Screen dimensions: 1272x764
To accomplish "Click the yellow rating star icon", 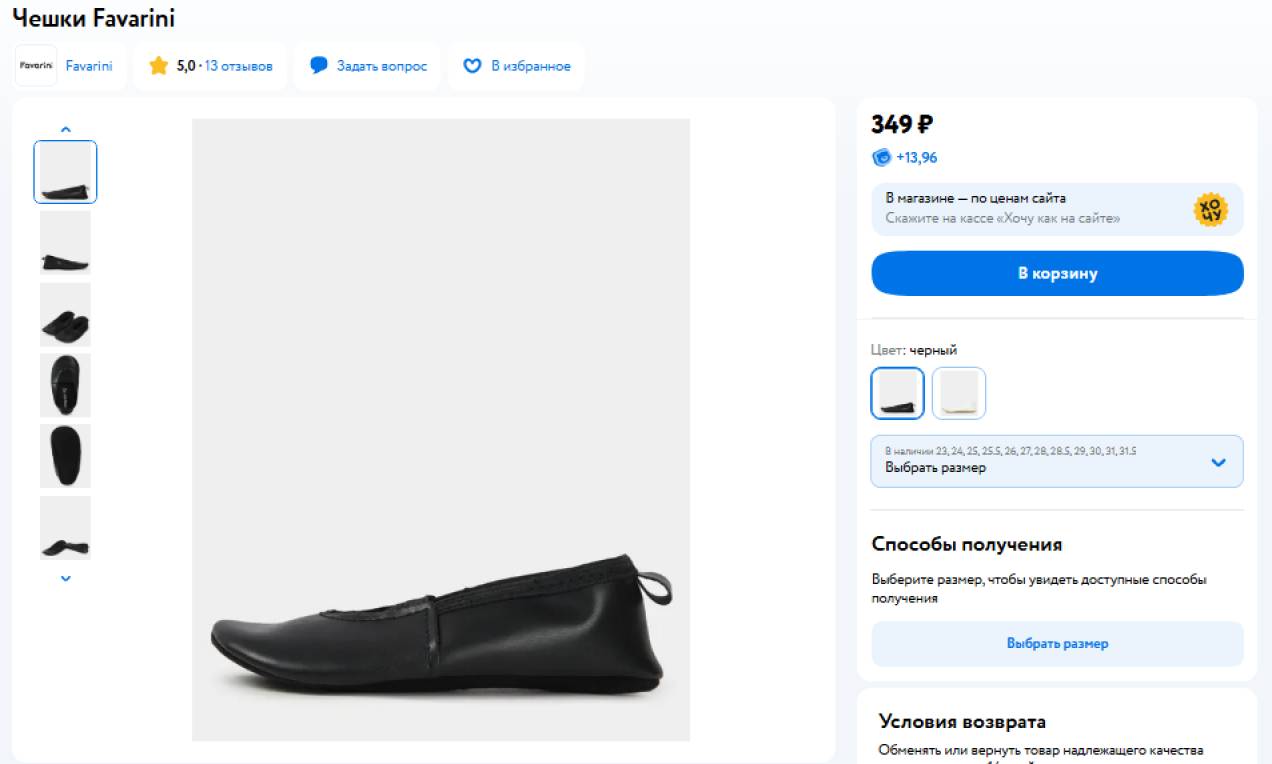I will [x=158, y=66].
